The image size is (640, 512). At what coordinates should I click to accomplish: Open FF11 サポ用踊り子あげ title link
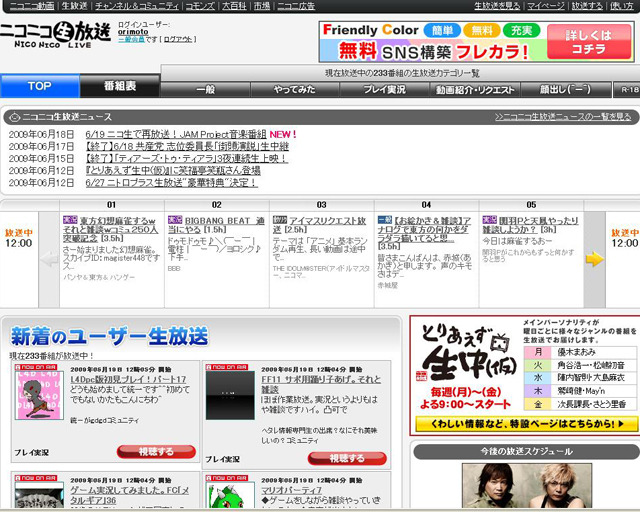[x=321, y=384]
